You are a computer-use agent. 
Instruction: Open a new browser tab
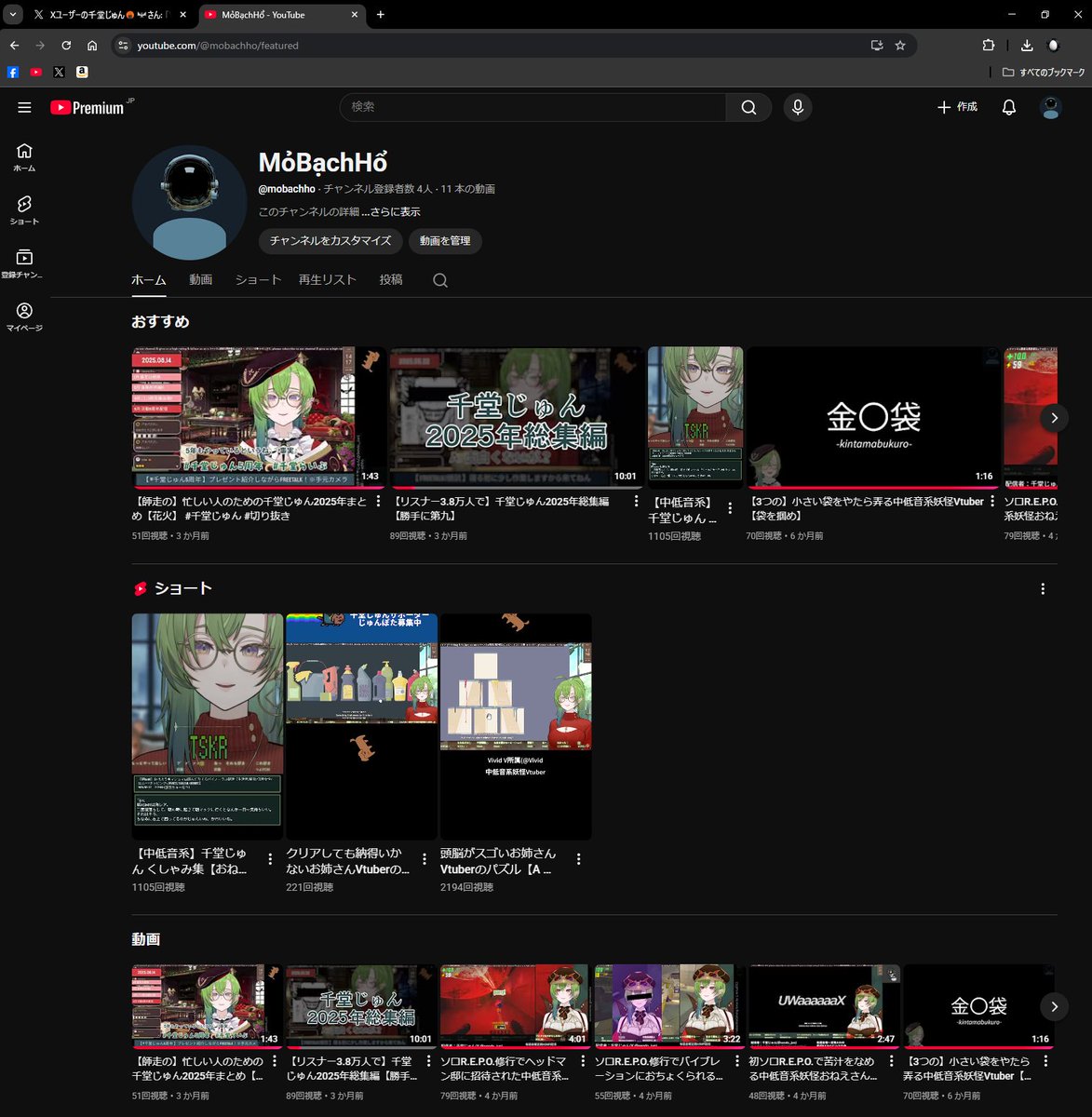pyautogui.click(x=381, y=15)
